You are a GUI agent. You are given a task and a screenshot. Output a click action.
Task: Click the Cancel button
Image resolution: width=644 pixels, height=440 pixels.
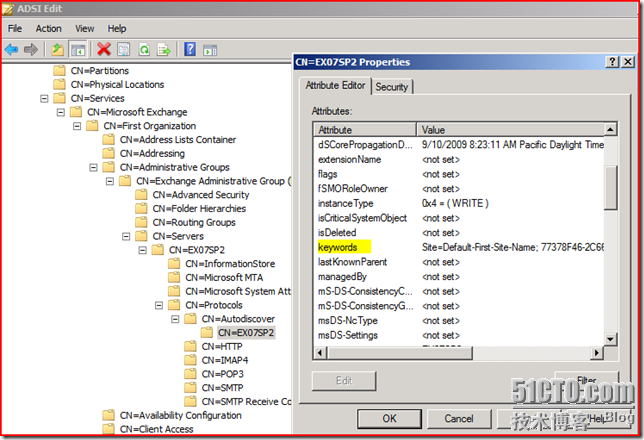pos(459,419)
